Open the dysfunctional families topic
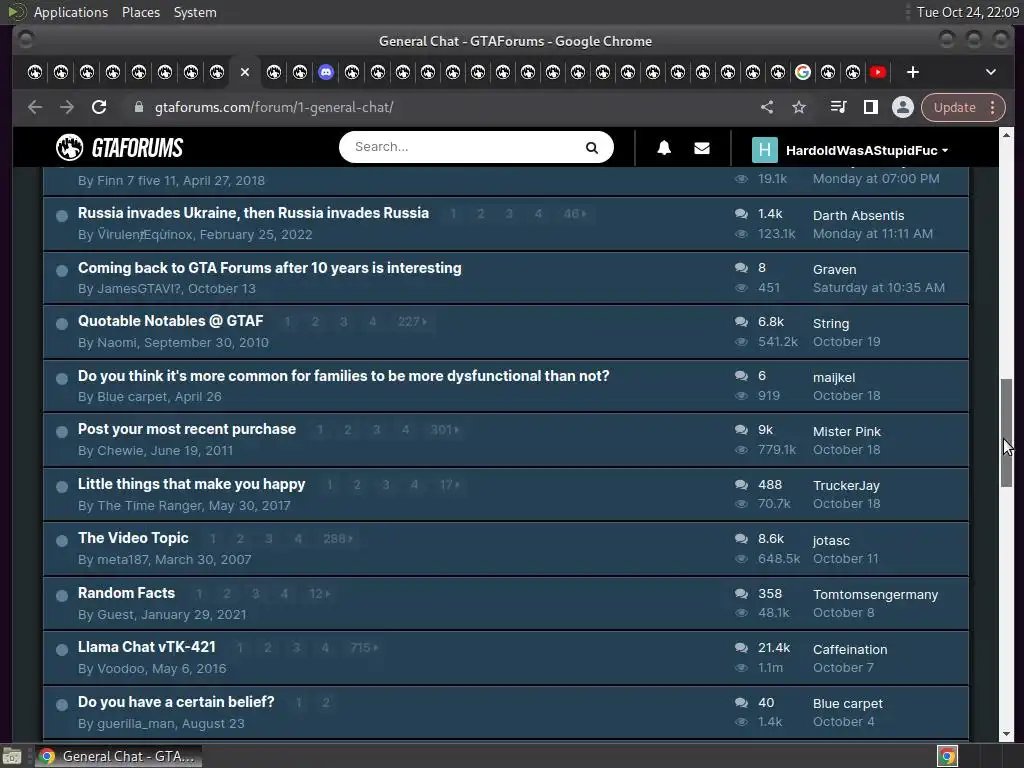The image size is (1024, 768). (344, 376)
